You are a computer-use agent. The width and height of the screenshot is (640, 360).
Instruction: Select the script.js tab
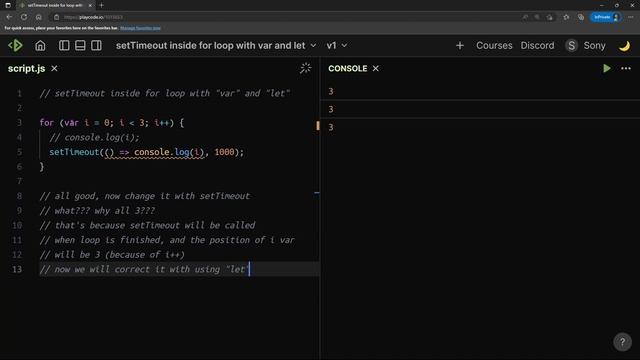click(27, 69)
